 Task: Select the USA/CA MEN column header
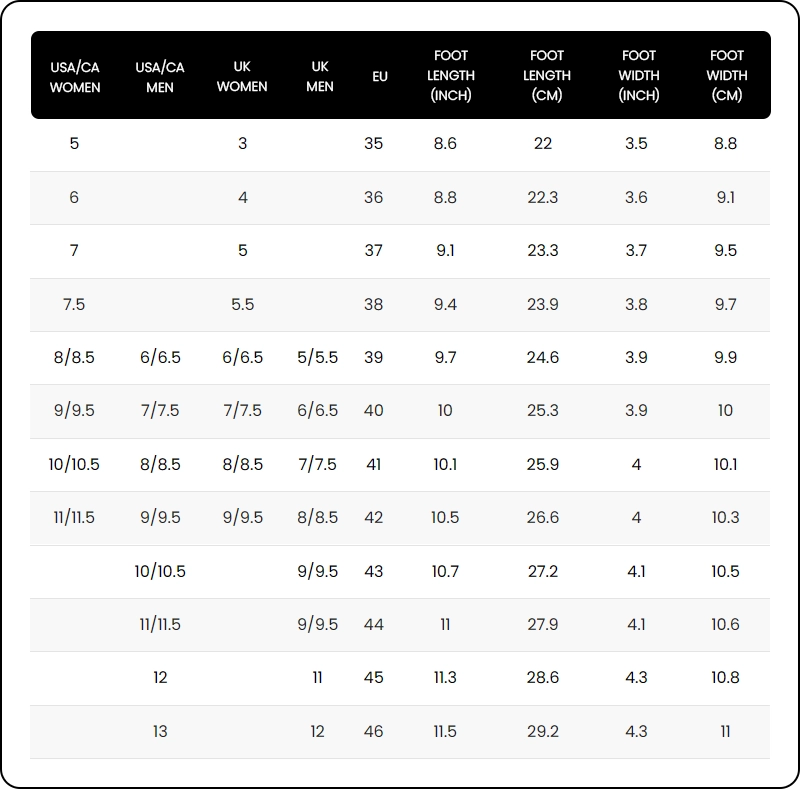point(160,77)
